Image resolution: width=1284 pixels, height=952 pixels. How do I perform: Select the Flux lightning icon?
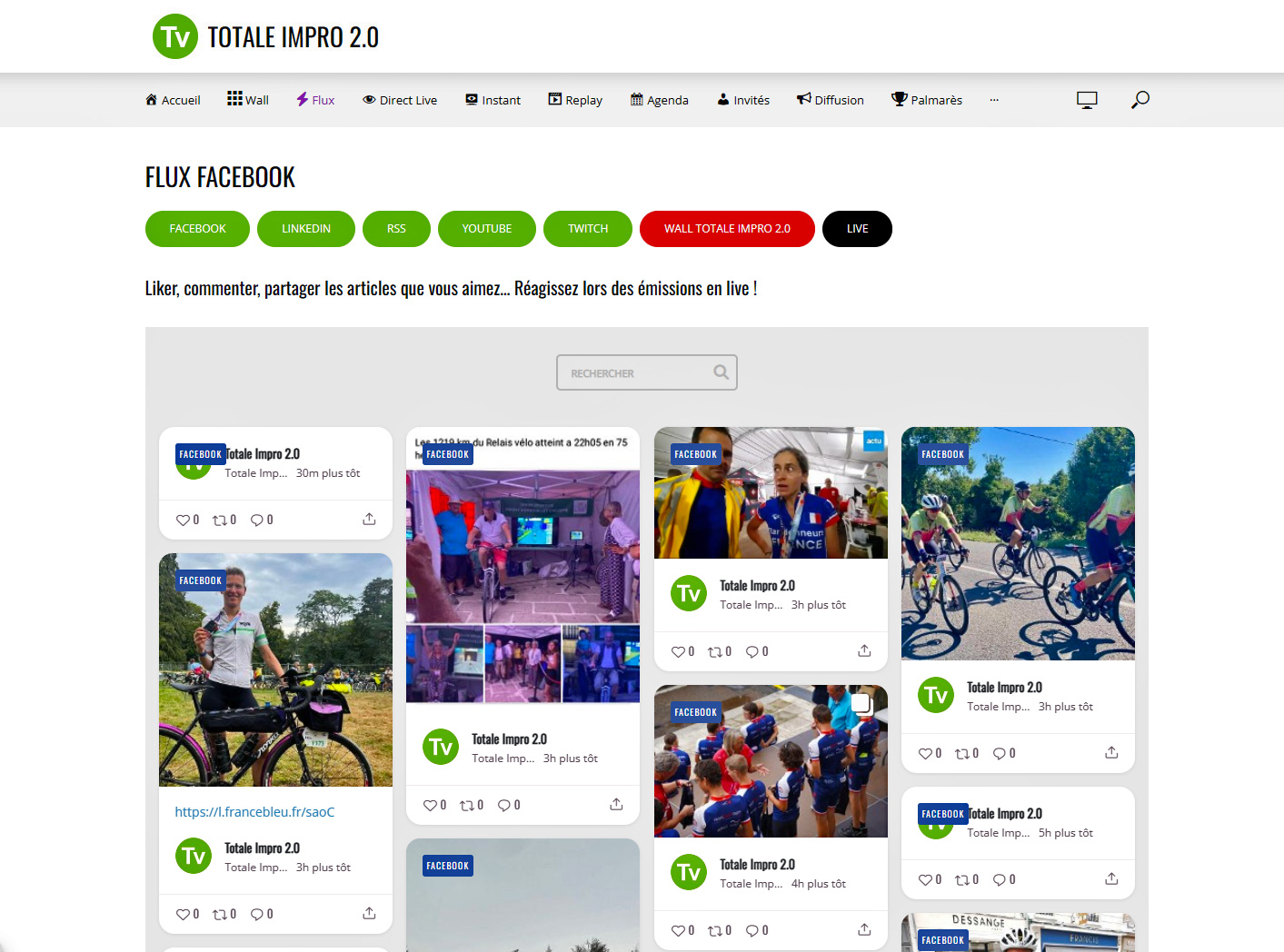click(x=302, y=99)
